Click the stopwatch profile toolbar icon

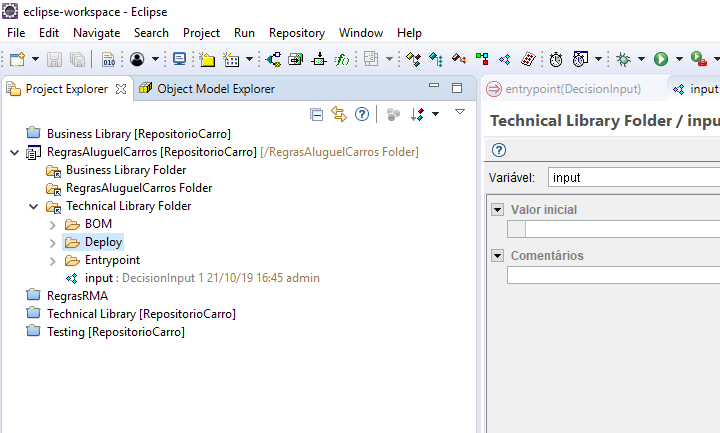pos(556,59)
